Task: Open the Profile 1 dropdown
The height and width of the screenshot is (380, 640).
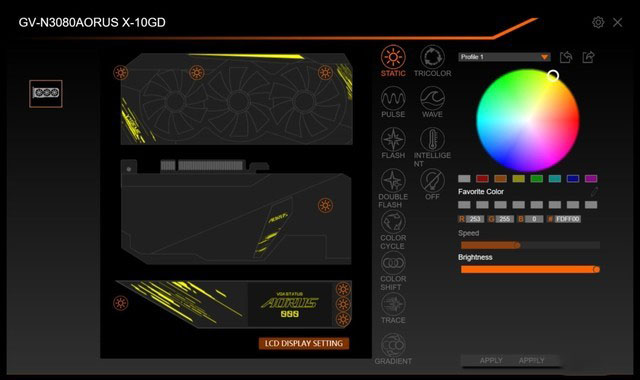Action: pyautogui.click(x=504, y=57)
